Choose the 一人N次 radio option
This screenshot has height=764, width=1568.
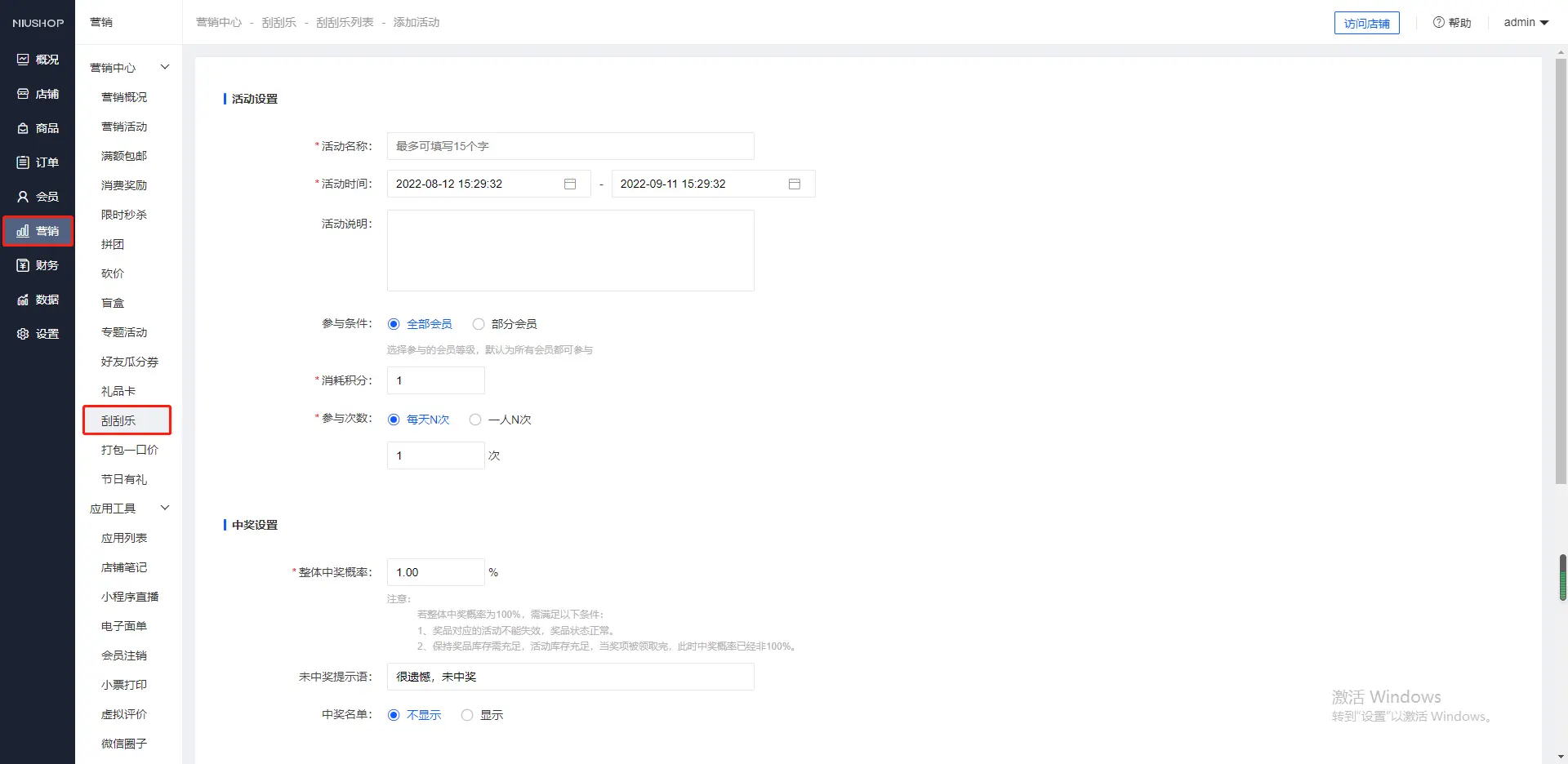475,420
